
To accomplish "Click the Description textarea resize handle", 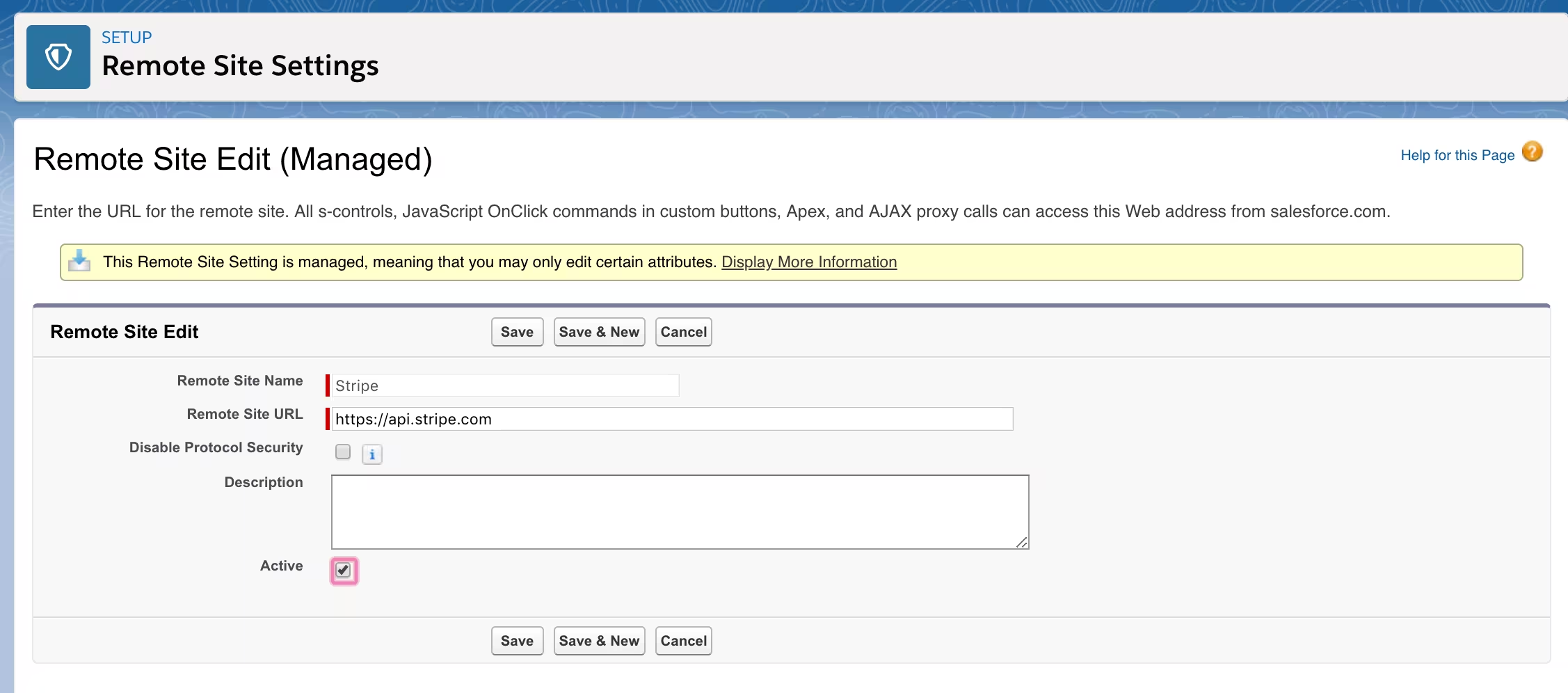I will [x=1022, y=543].
